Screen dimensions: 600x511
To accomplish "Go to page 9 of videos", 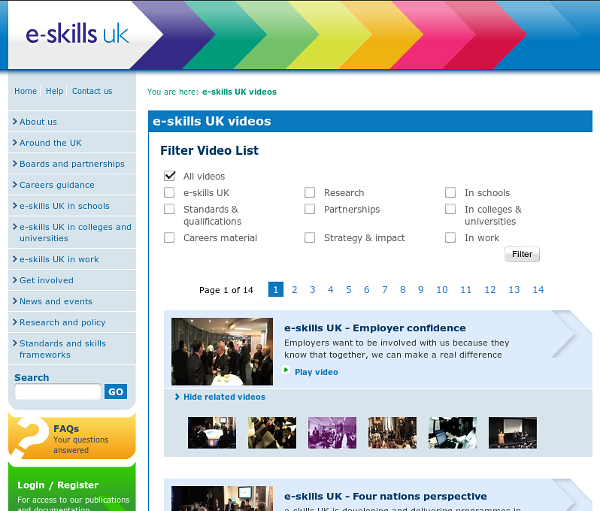I will pyautogui.click(x=421, y=290).
